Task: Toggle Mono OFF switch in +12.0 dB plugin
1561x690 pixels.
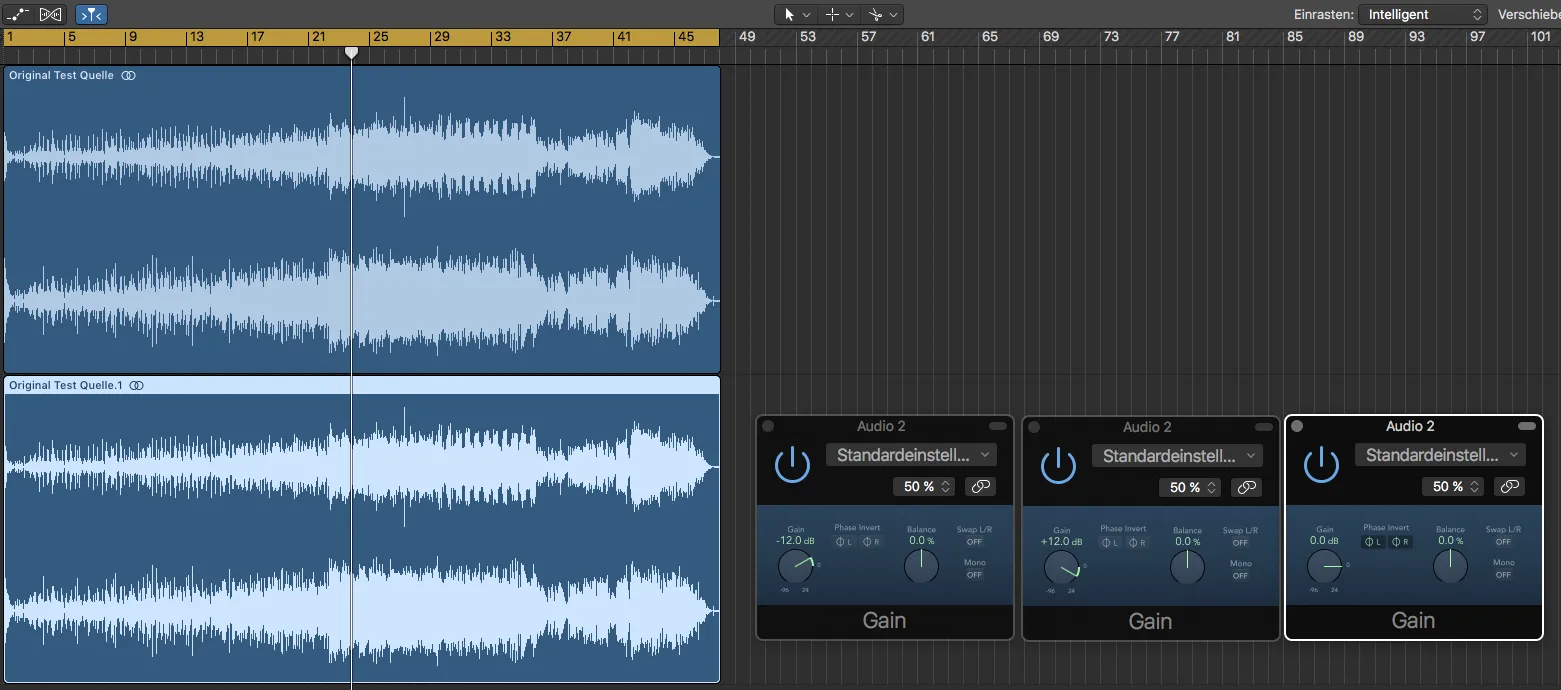Action: pyautogui.click(x=1240, y=576)
